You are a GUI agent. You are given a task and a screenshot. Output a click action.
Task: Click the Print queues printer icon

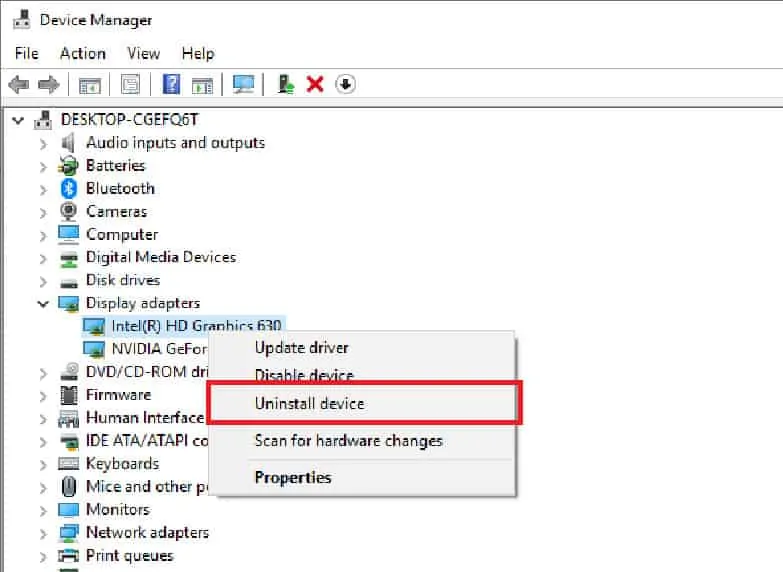tap(68, 556)
